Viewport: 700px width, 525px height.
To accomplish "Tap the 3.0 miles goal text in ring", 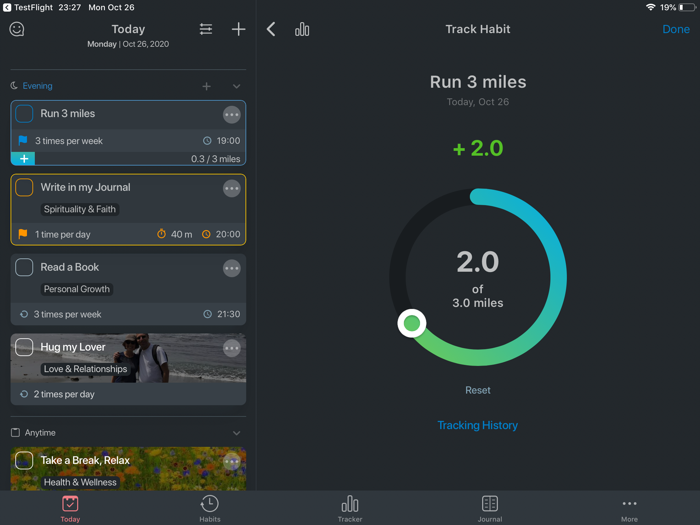I will click(x=478, y=303).
